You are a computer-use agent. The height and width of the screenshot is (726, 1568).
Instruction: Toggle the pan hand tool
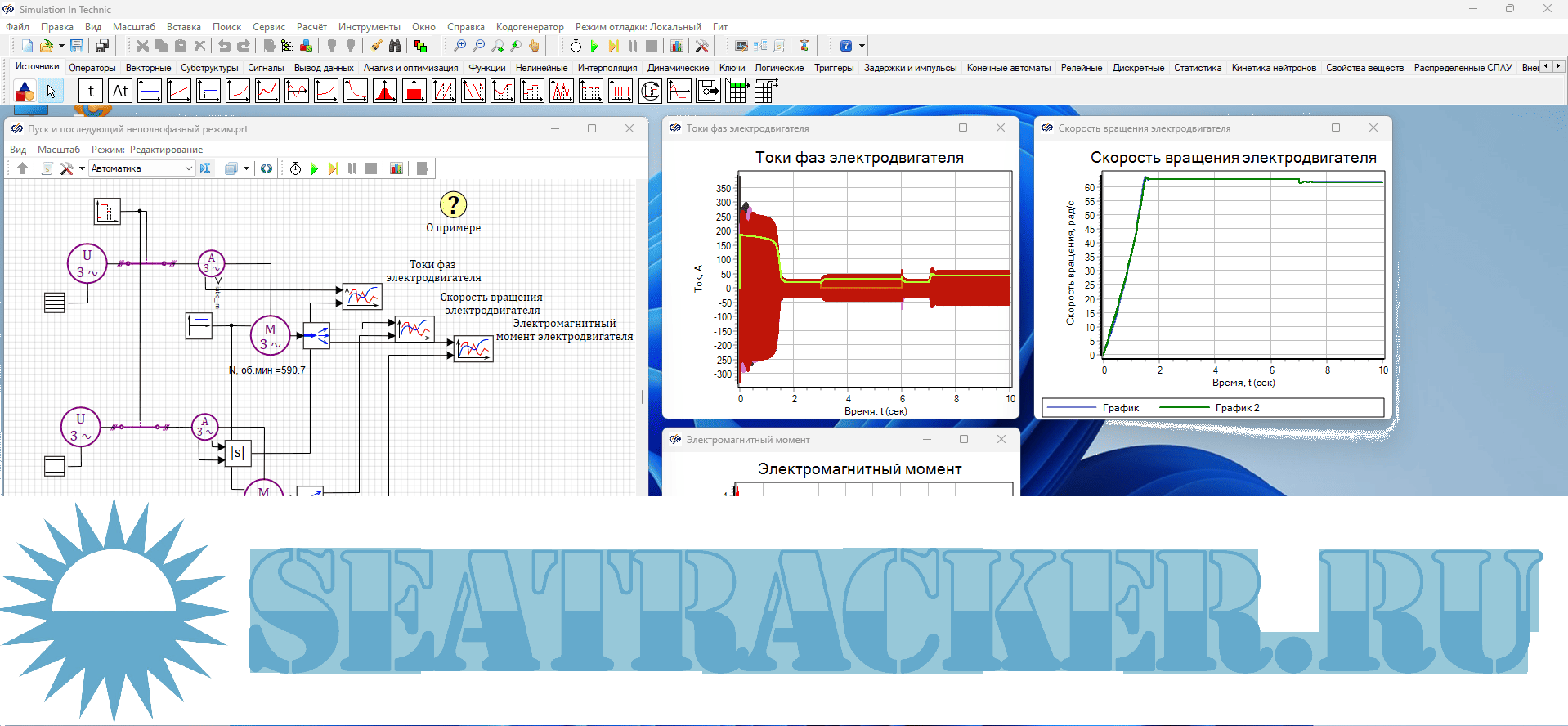535,47
